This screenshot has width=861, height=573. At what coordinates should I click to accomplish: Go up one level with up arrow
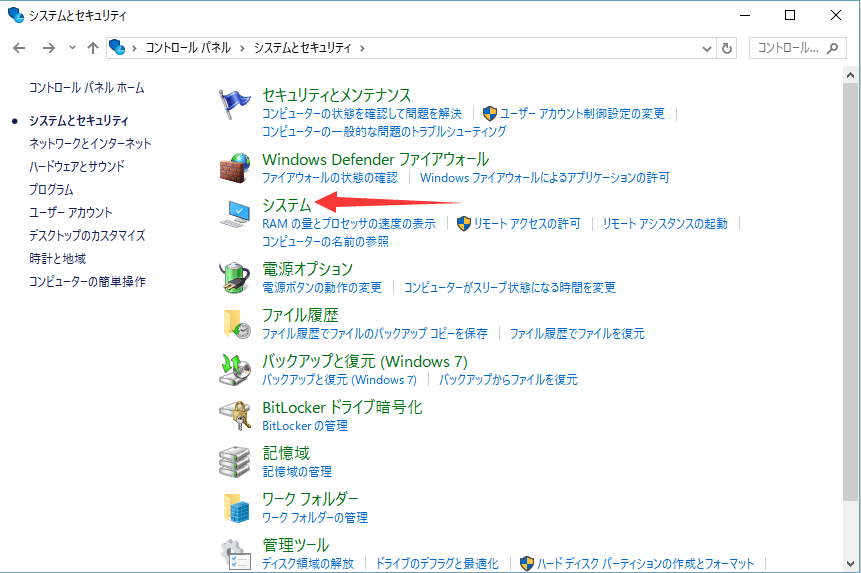coord(94,48)
